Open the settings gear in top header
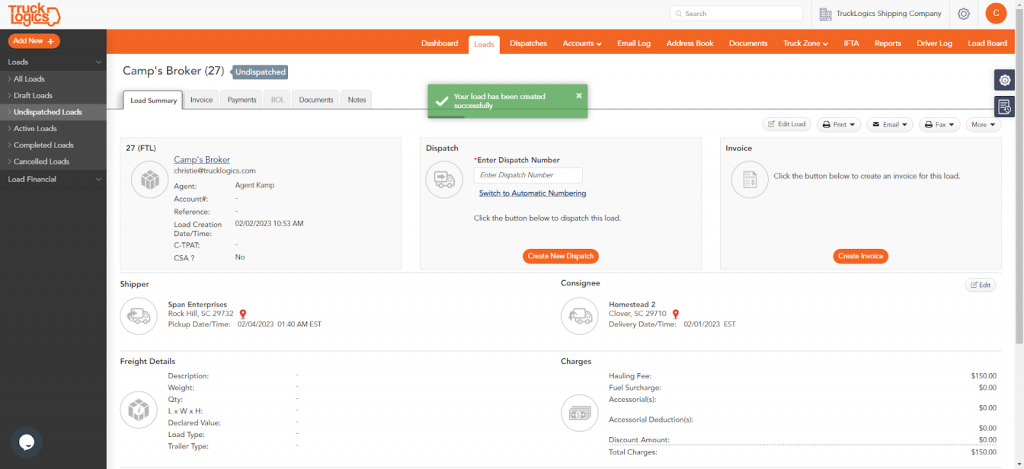 pyautogui.click(x=963, y=13)
